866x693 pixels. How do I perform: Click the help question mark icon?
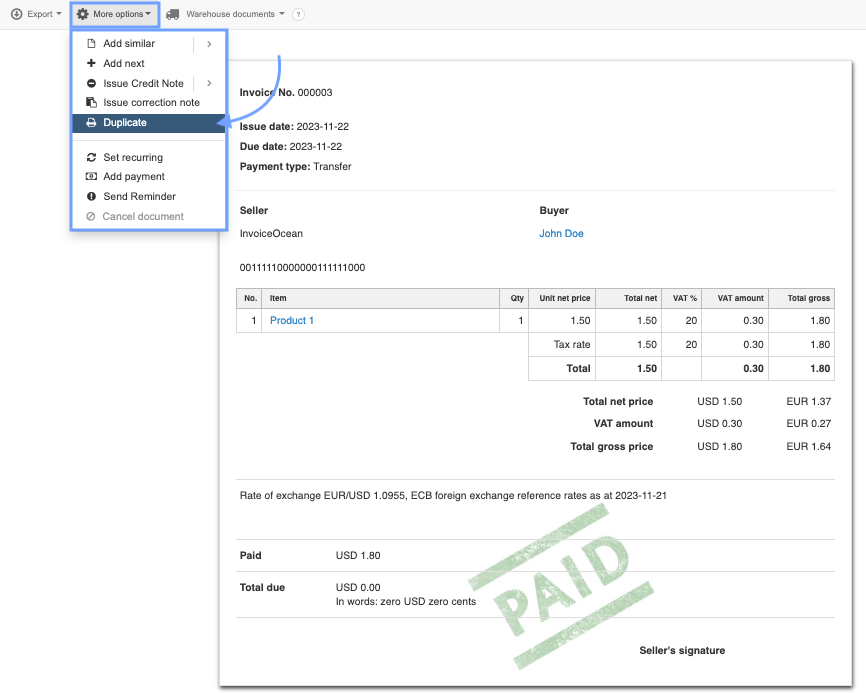[x=298, y=15]
